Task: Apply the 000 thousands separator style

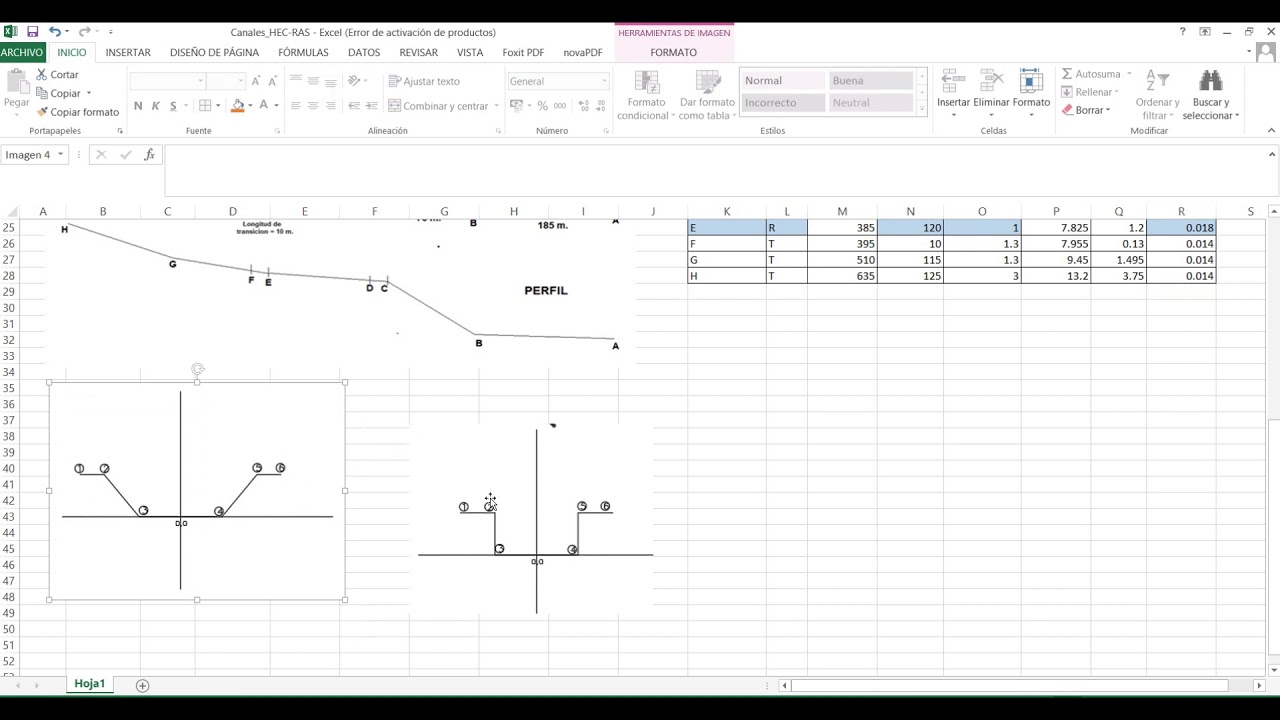Action: coord(559,106)
